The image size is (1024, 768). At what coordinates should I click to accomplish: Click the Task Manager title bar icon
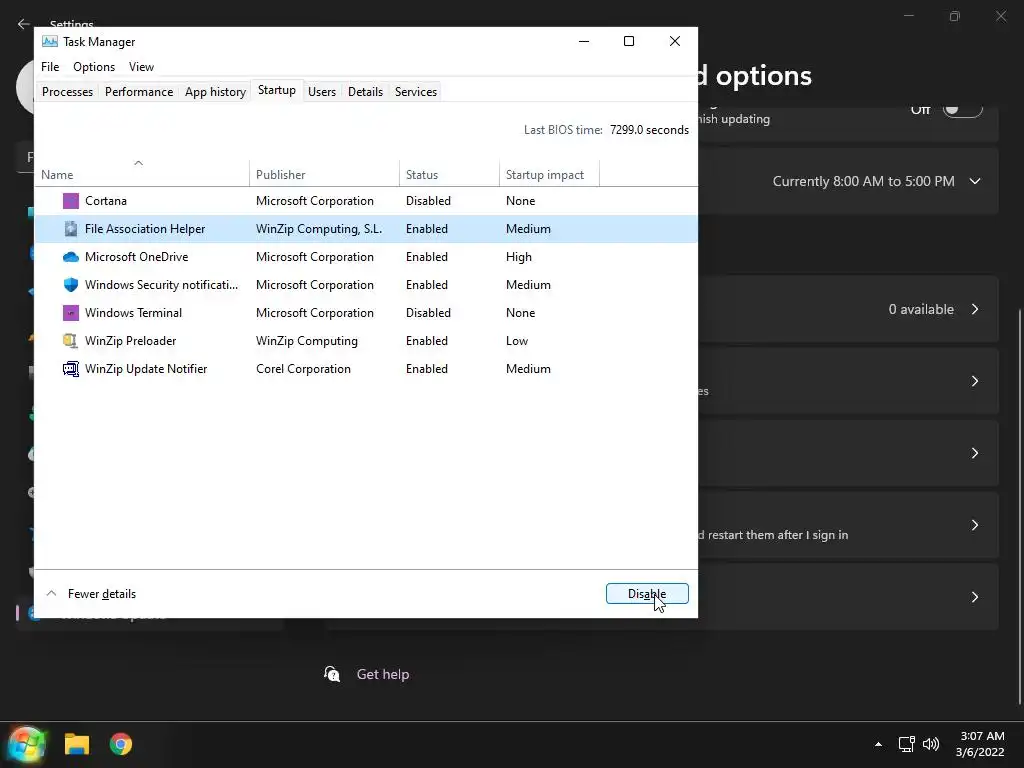pos(50,41)
